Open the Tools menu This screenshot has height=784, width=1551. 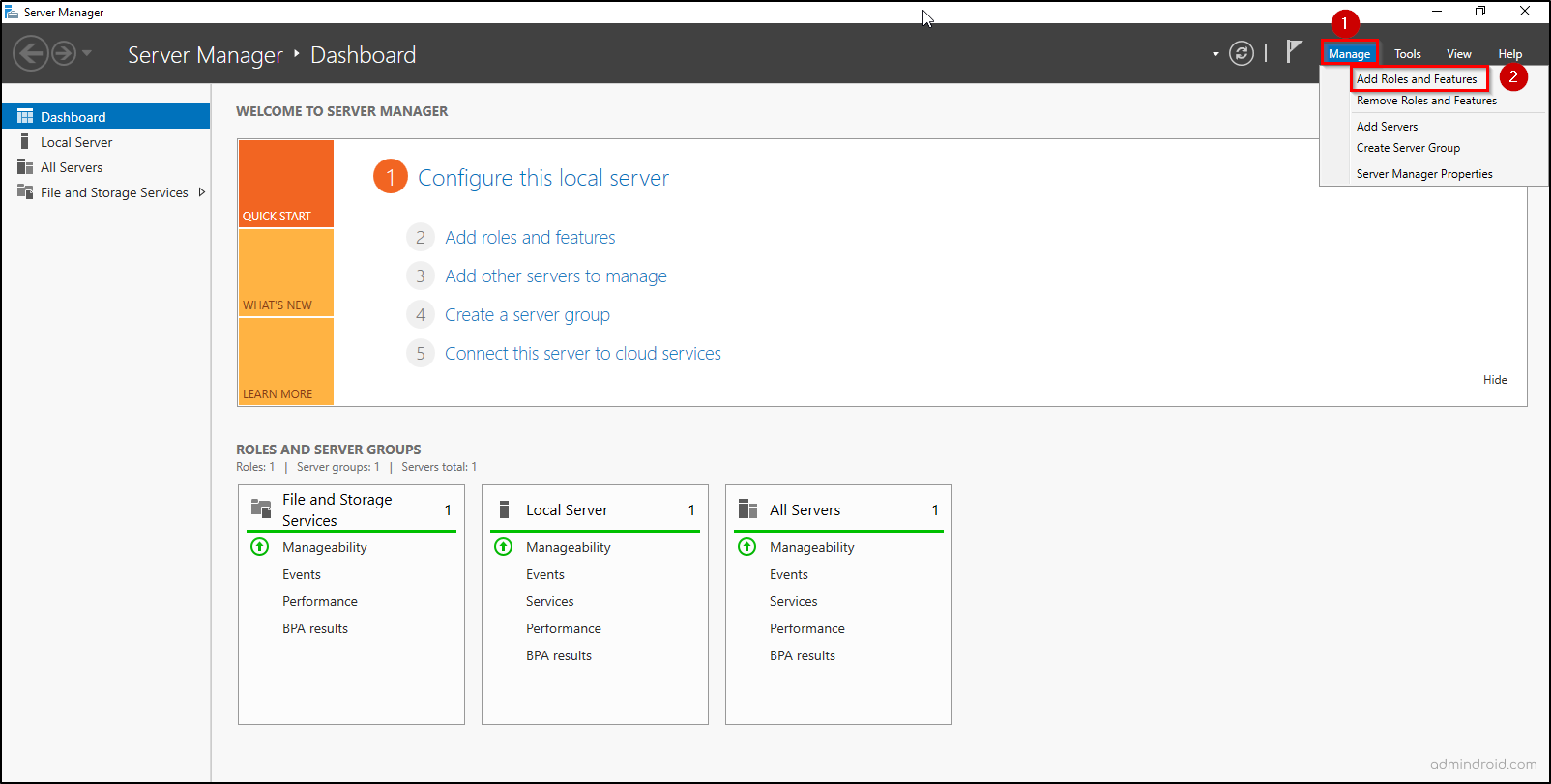[x=1408, y=54]
